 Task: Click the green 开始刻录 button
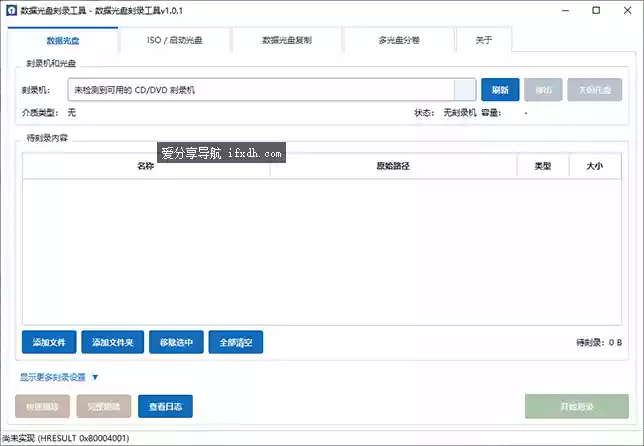point(577,407)
